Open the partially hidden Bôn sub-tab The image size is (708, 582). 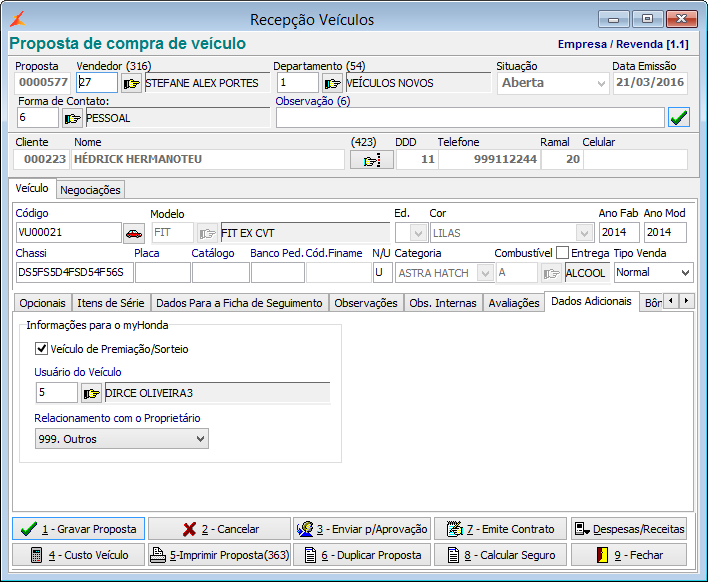pos(652,303)
